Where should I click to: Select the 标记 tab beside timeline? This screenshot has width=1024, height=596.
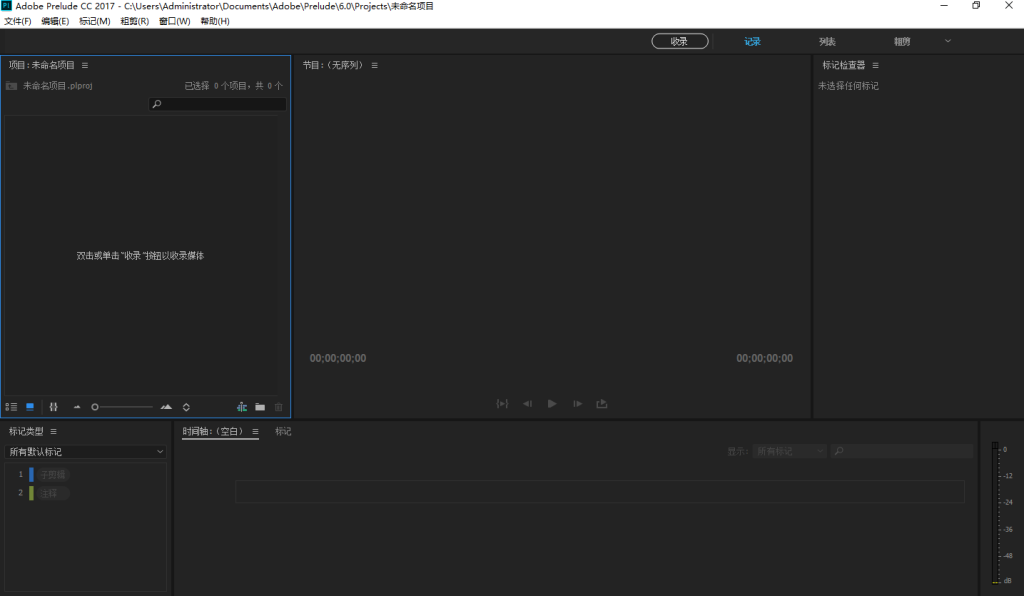click(x=283, y=432)
